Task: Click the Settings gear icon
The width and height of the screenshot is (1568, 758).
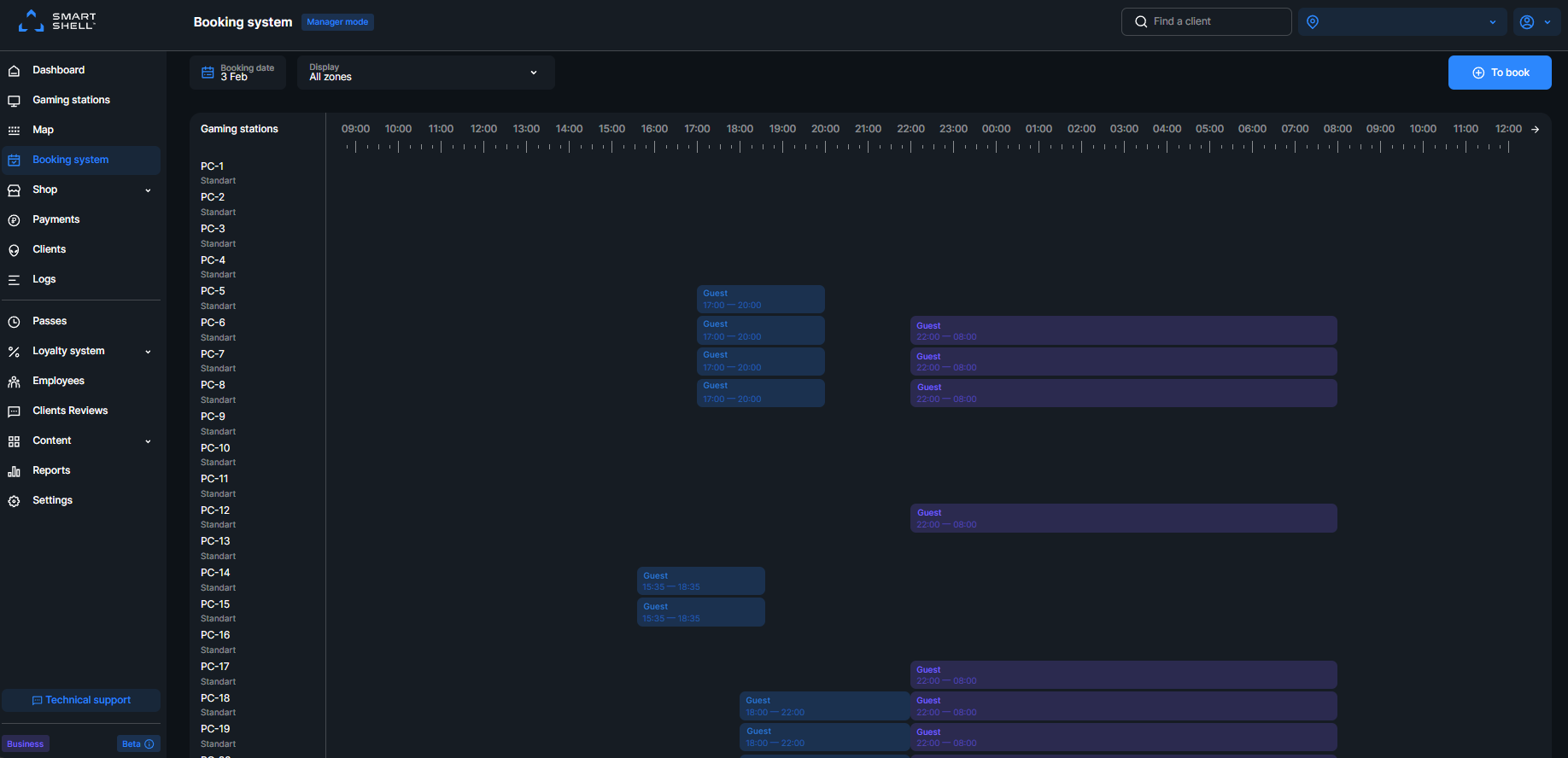Action: 14,501
